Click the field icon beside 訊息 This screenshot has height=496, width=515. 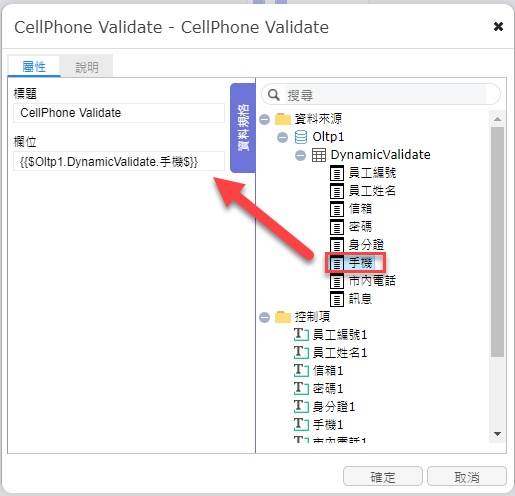pos(337,299)
